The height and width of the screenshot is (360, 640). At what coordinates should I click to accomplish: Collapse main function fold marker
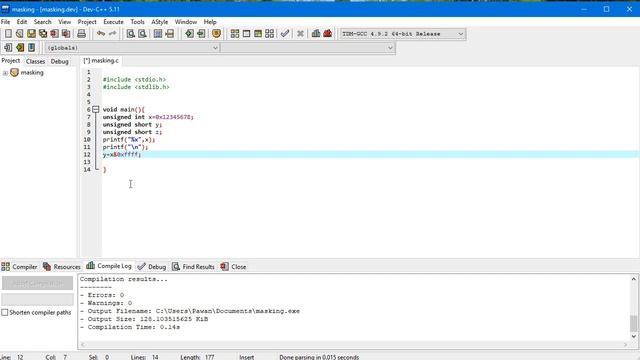(96, 109)
